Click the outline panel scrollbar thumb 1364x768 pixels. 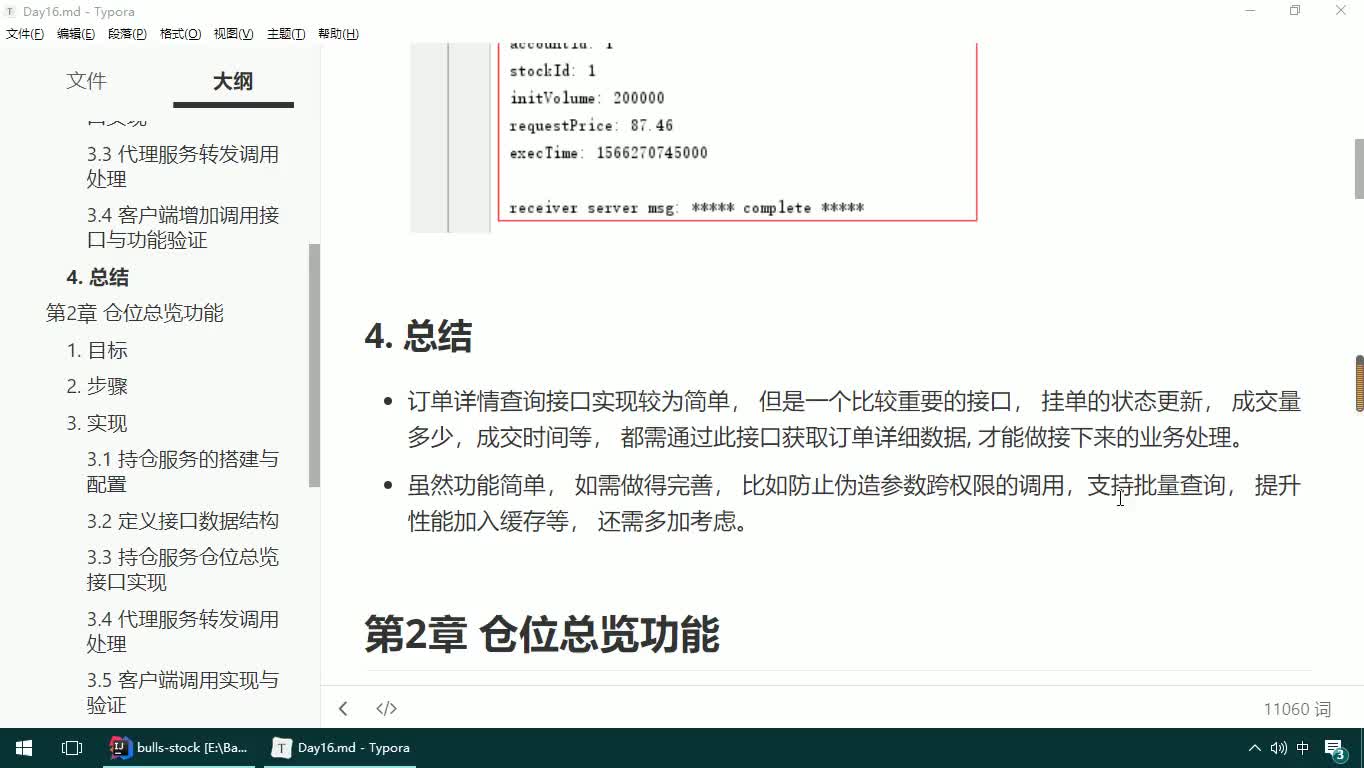point(314,365)
